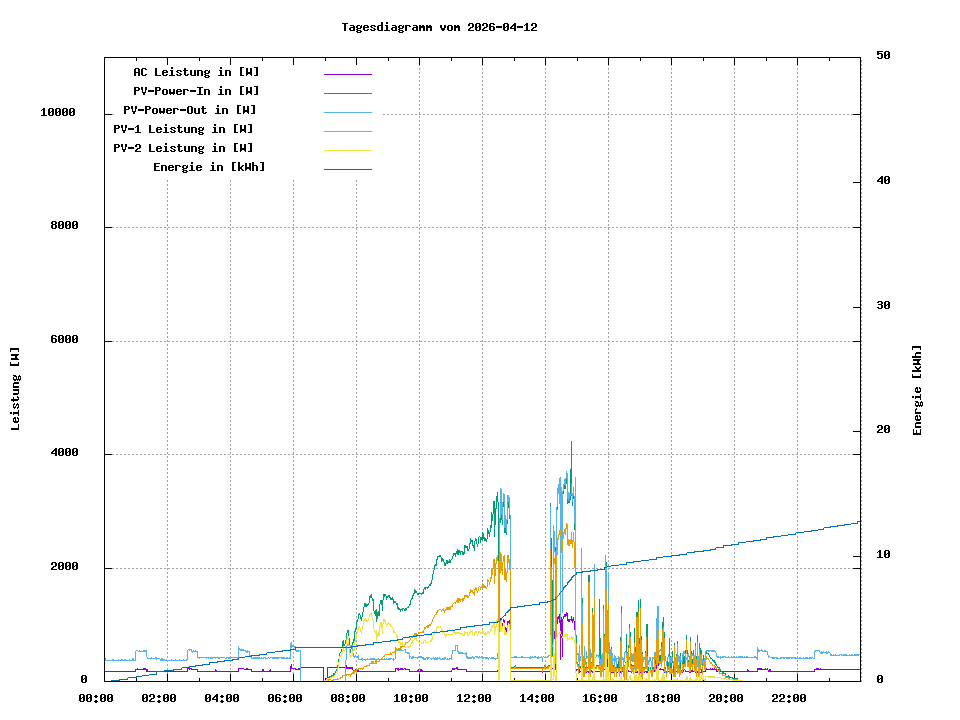
Task: Click the yellow PV-2 Leistung legend line sample
Action: click(347, 150)
